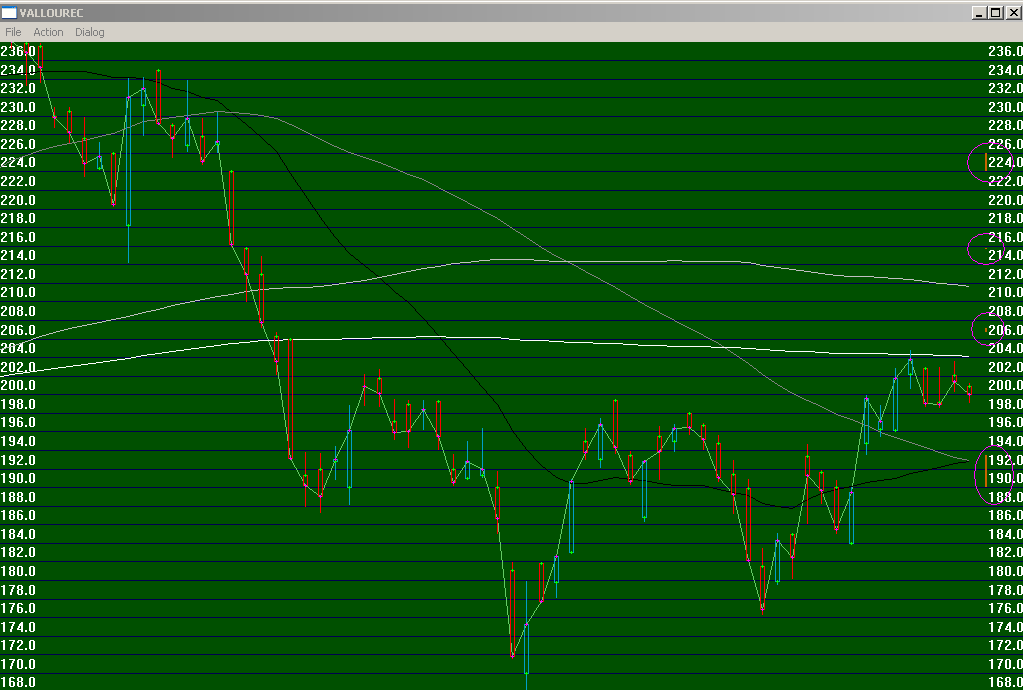This screenshot has width=1023, height=690.
Task: Click the 208.0 label on the right axis
Action: (x=1005, y=311)
